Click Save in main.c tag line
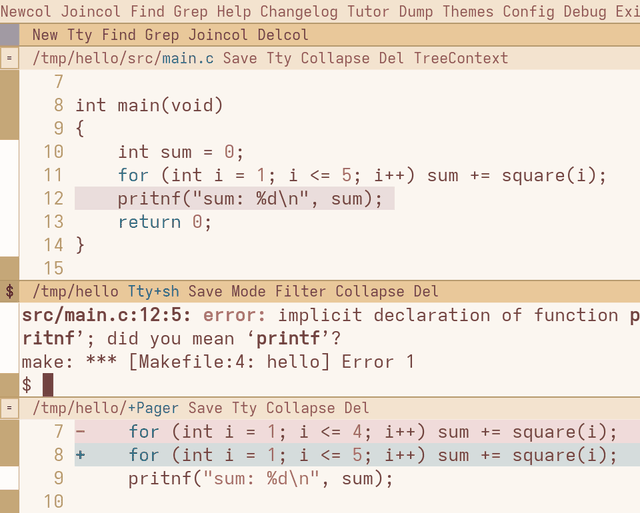640x513 pixels. [240, 58]
